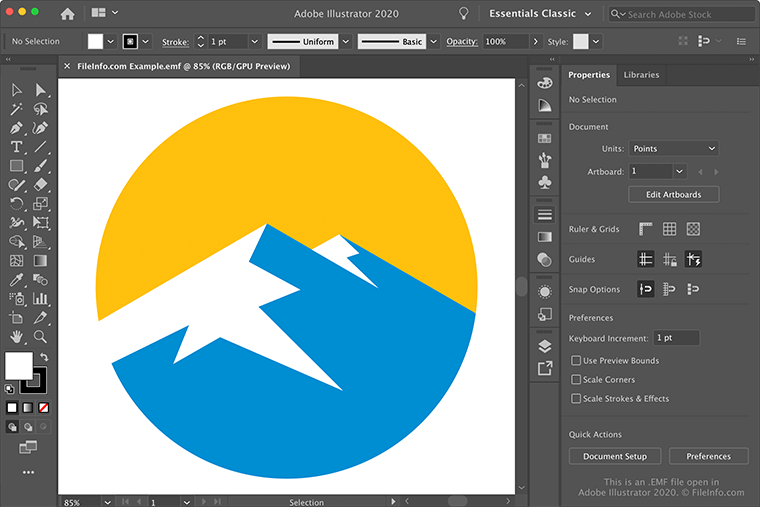Screen dimensions: 760x507
Task: Show the transparency grid icon
Action: 693,229
